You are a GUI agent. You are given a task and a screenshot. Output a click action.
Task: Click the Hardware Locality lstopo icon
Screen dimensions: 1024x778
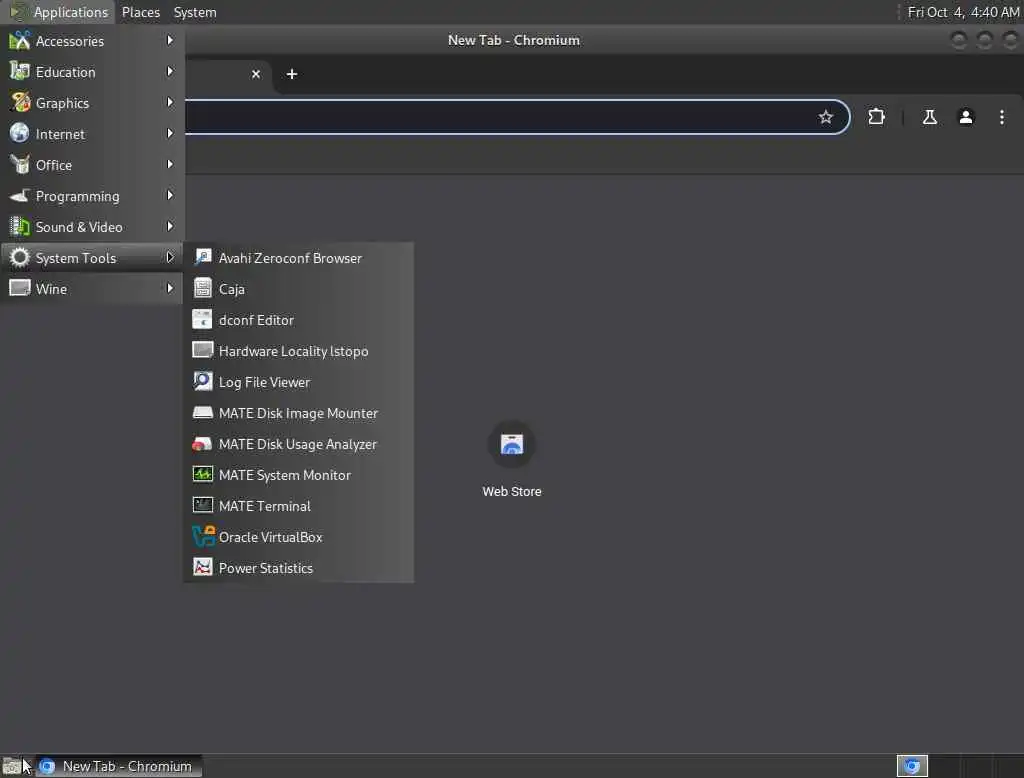pyautogui.click(x=202, y=350)
